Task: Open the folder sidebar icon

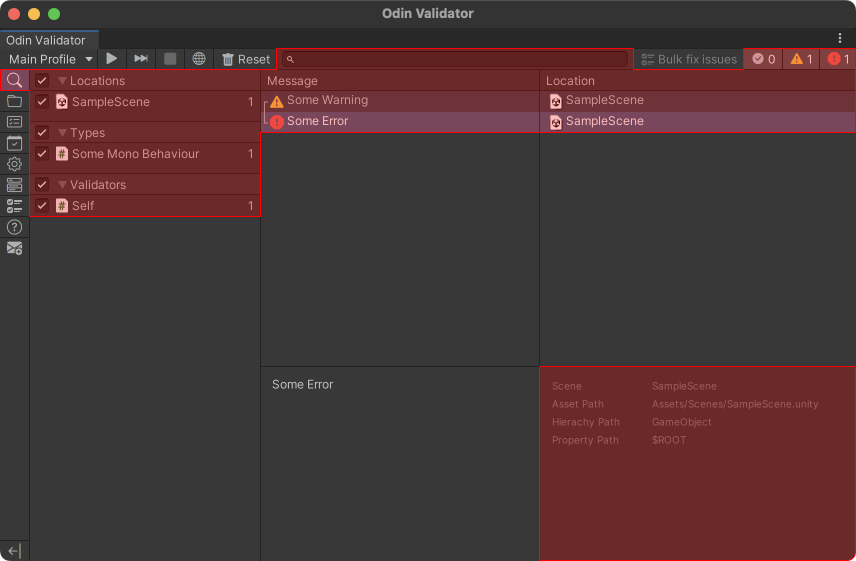Action: pos(14,102)
